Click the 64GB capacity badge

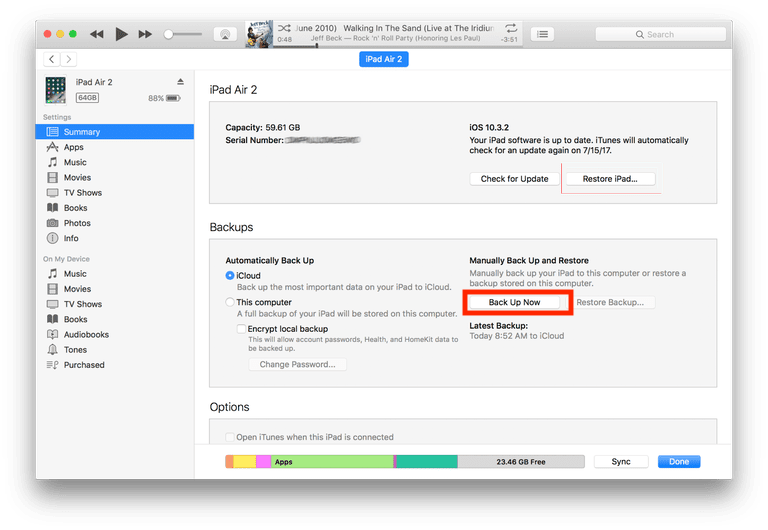pyautogui.click(x=87, y=97)
